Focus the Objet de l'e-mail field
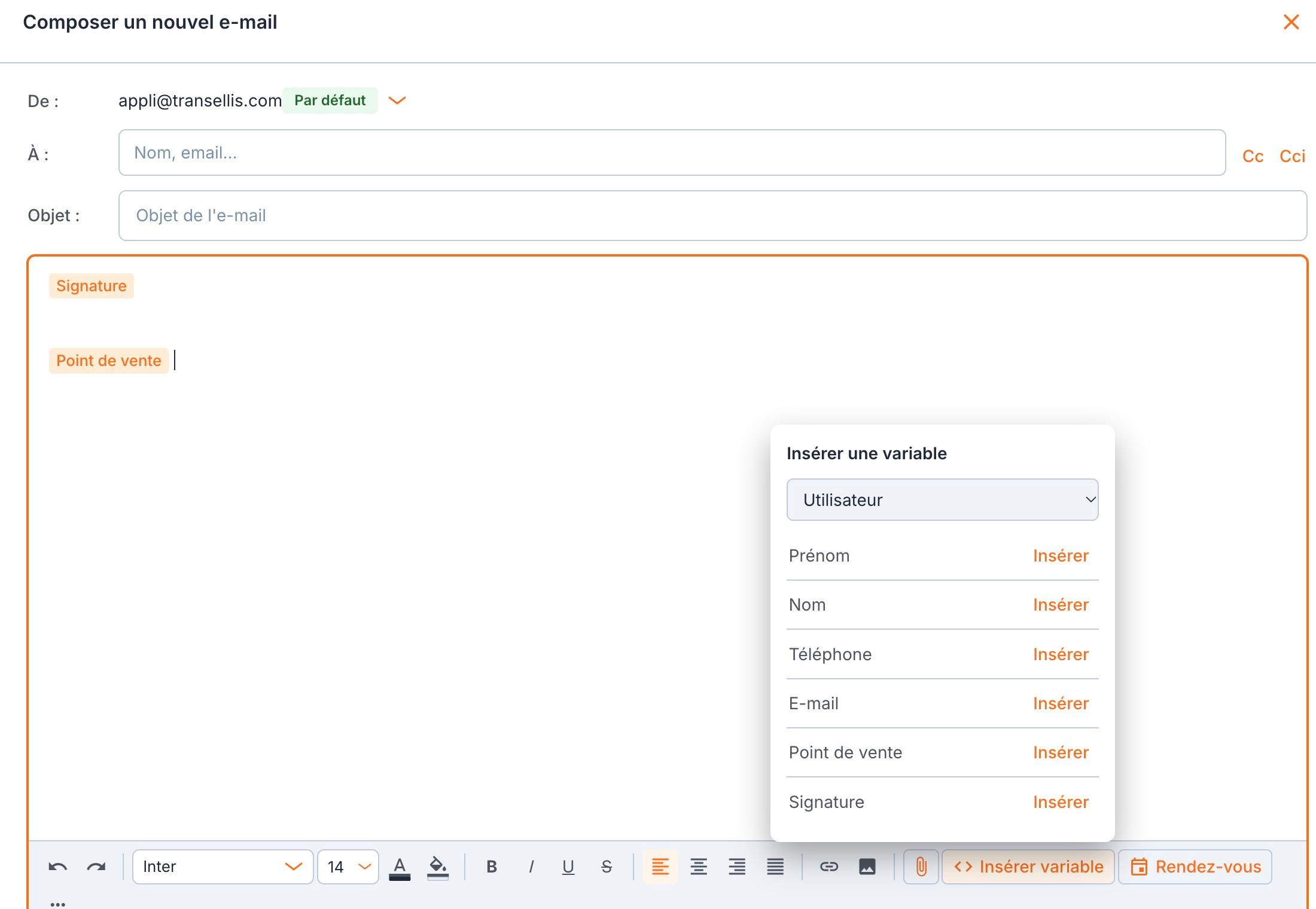Screen dimensions: 1316x909 tap(712, 215)
